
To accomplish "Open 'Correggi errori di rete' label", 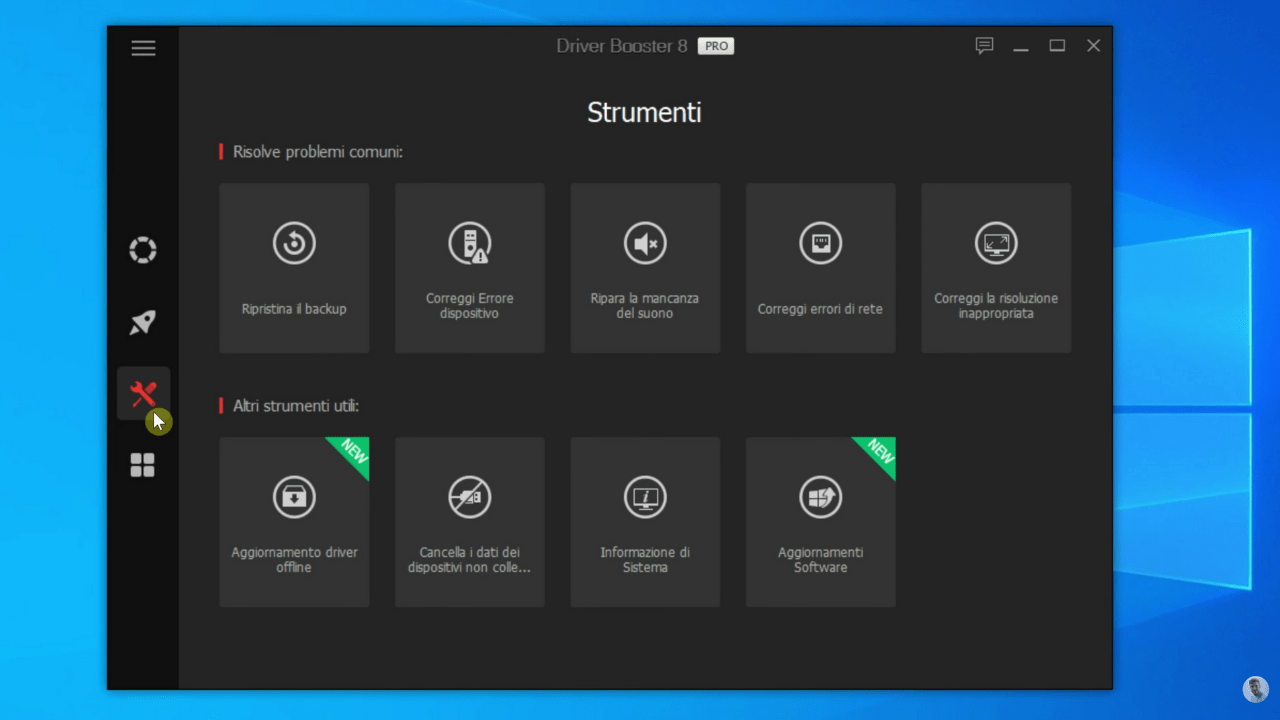I will [821, 309].
